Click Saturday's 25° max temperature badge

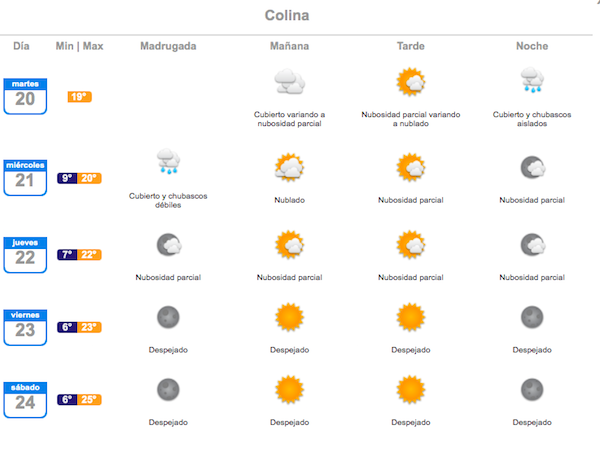click(90, 400)
